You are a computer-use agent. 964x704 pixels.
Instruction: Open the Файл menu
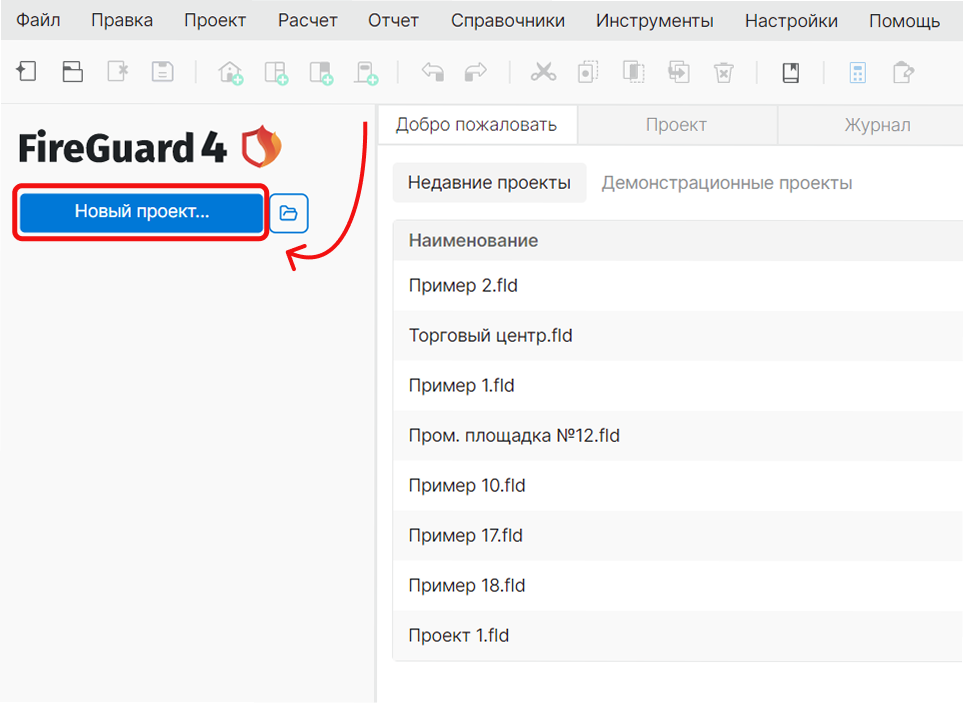pos(38,20)
